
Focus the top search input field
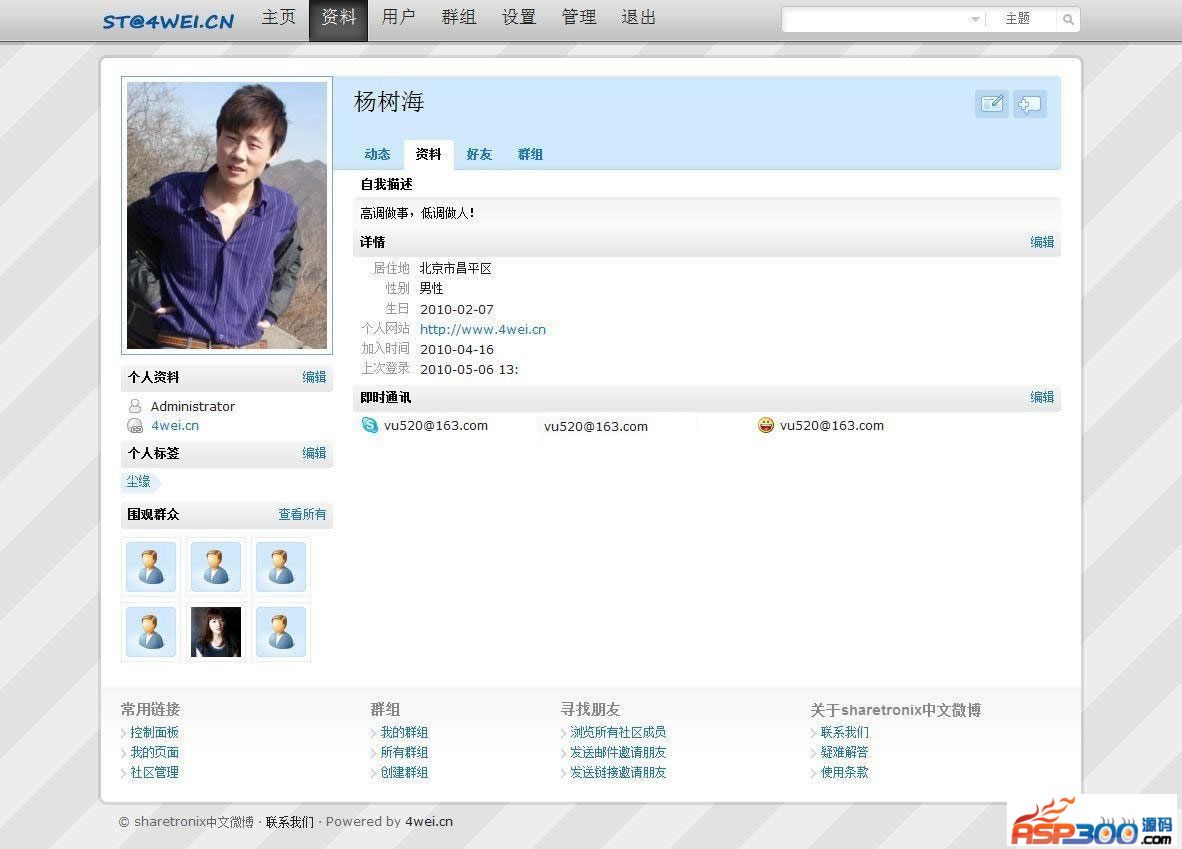[x=876, y=19]
